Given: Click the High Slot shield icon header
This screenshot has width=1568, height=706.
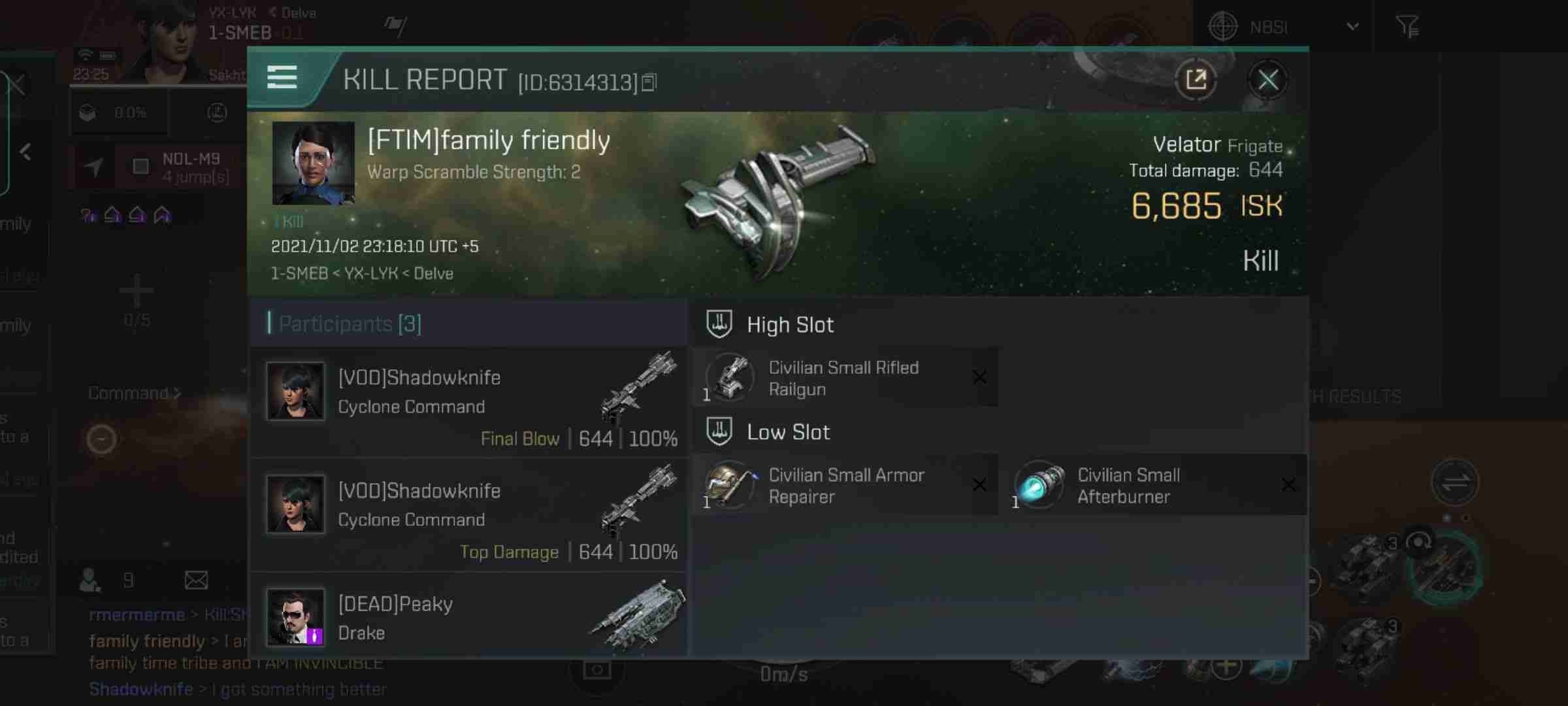Looking at the screenshot, I should click(719, 324).
